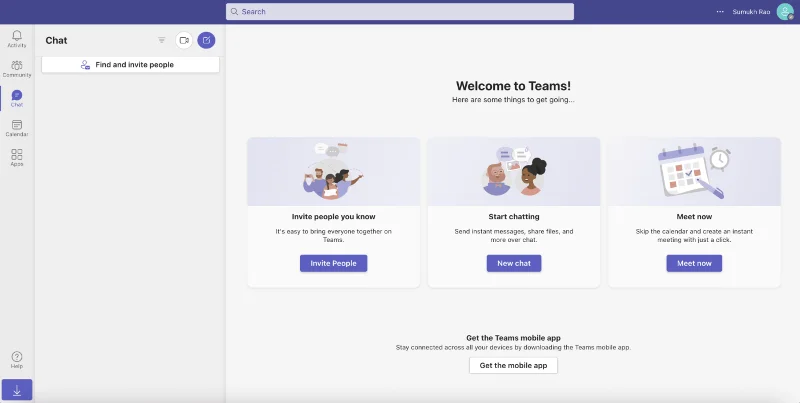Click the Invite People button

pyautogui.click(x=333, y=263)
